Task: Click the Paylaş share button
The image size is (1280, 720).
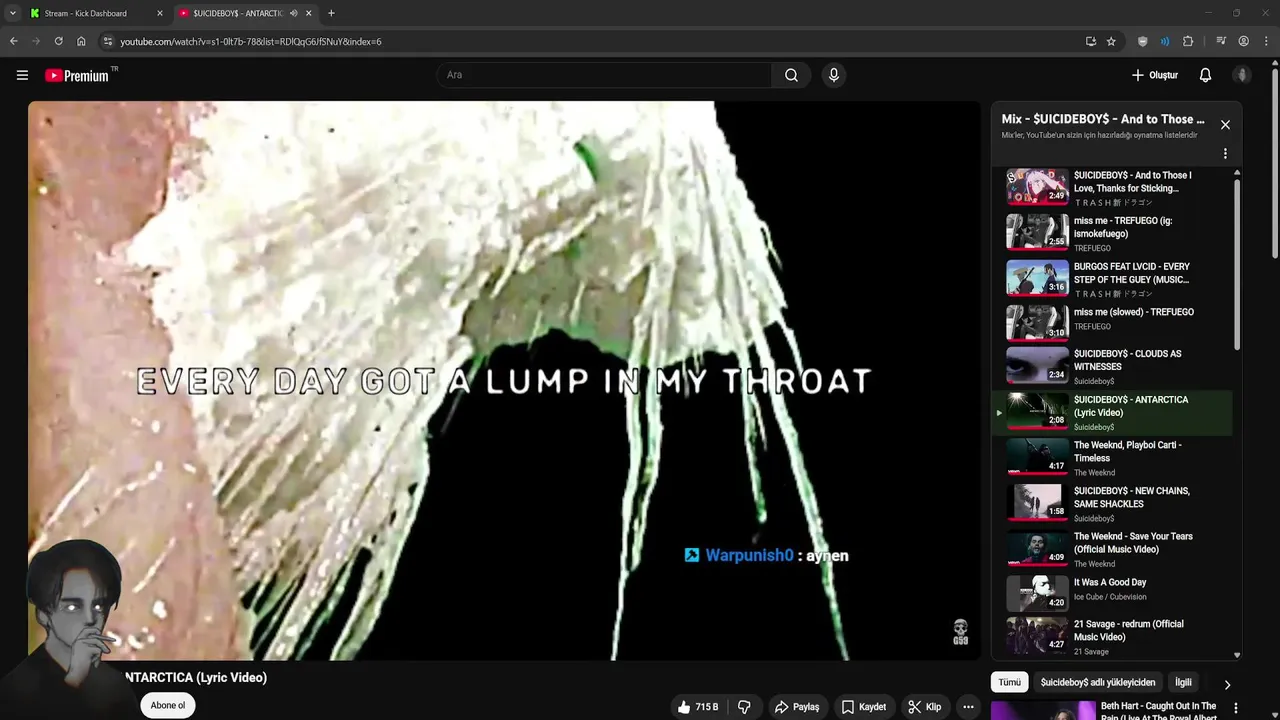Action: click(797, 707)
